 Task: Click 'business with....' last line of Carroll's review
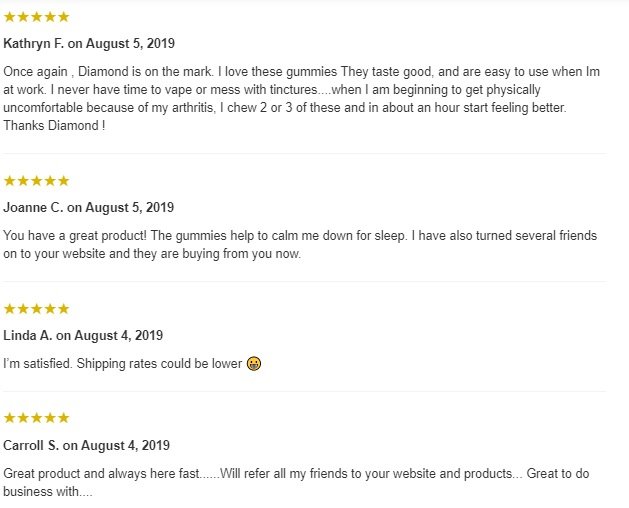[48, 492]
